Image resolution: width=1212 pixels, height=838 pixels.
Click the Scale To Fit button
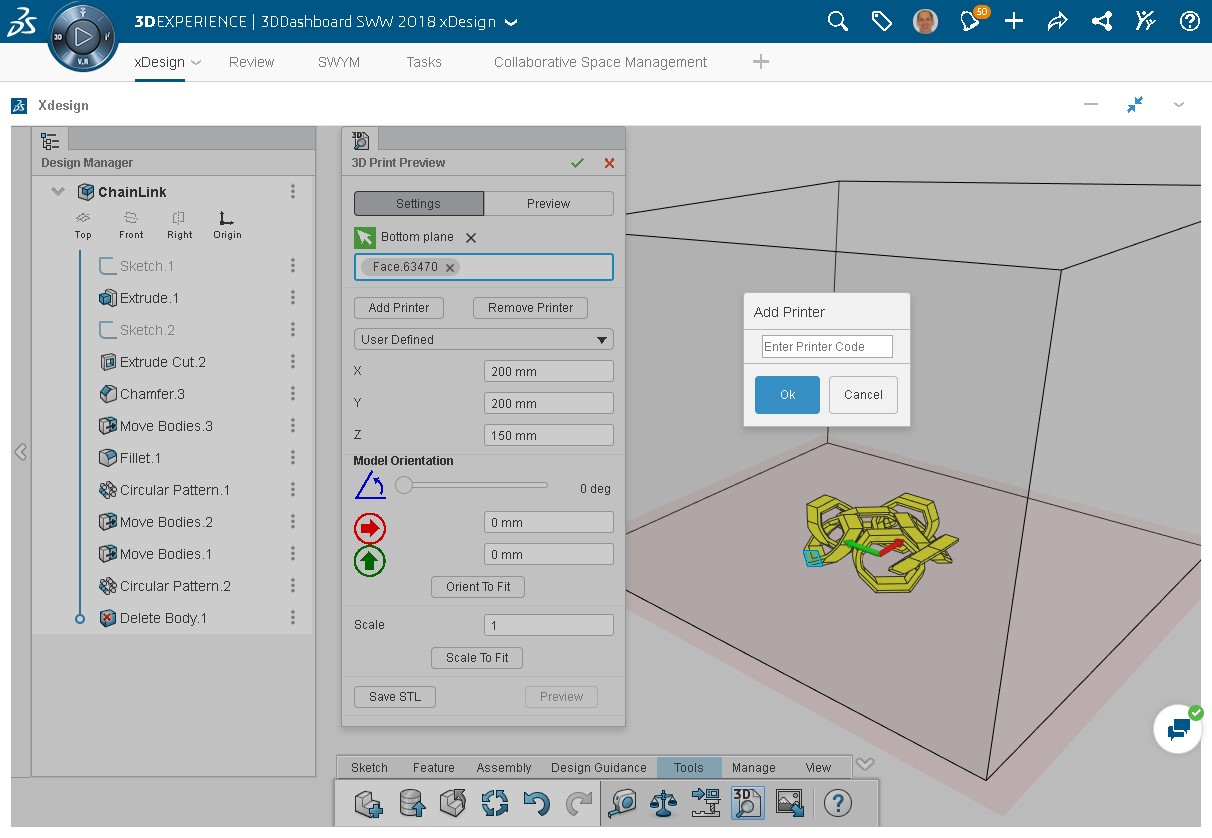[477, 658]
